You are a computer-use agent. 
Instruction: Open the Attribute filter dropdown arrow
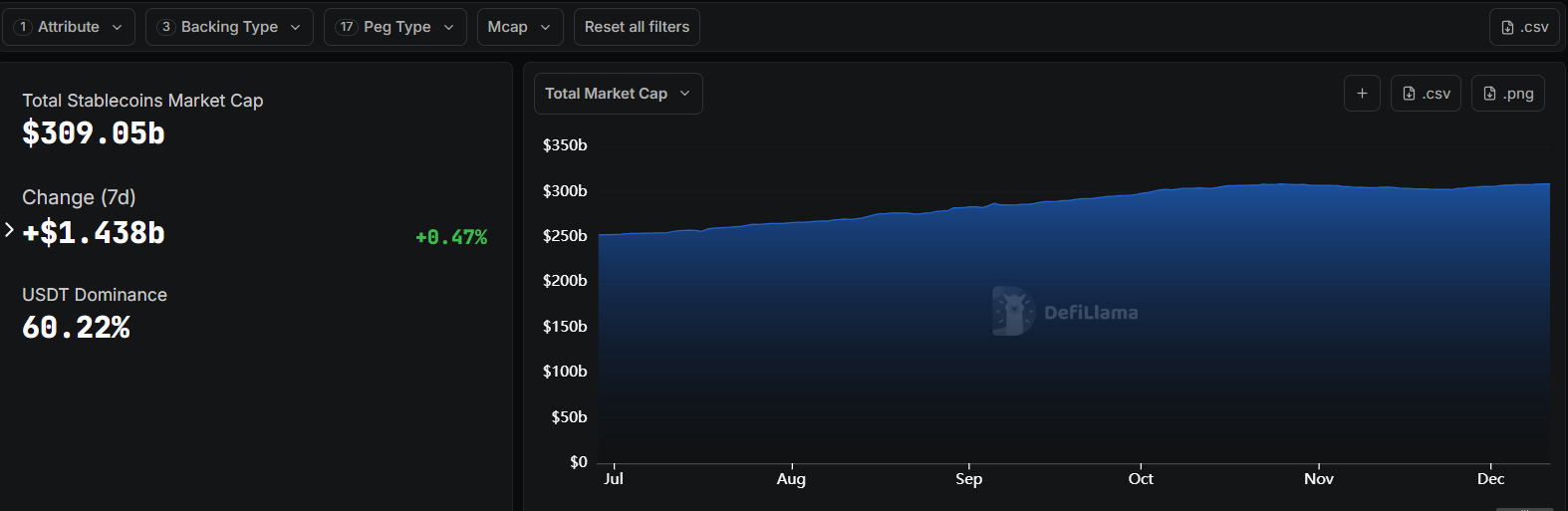pos(117,27)
